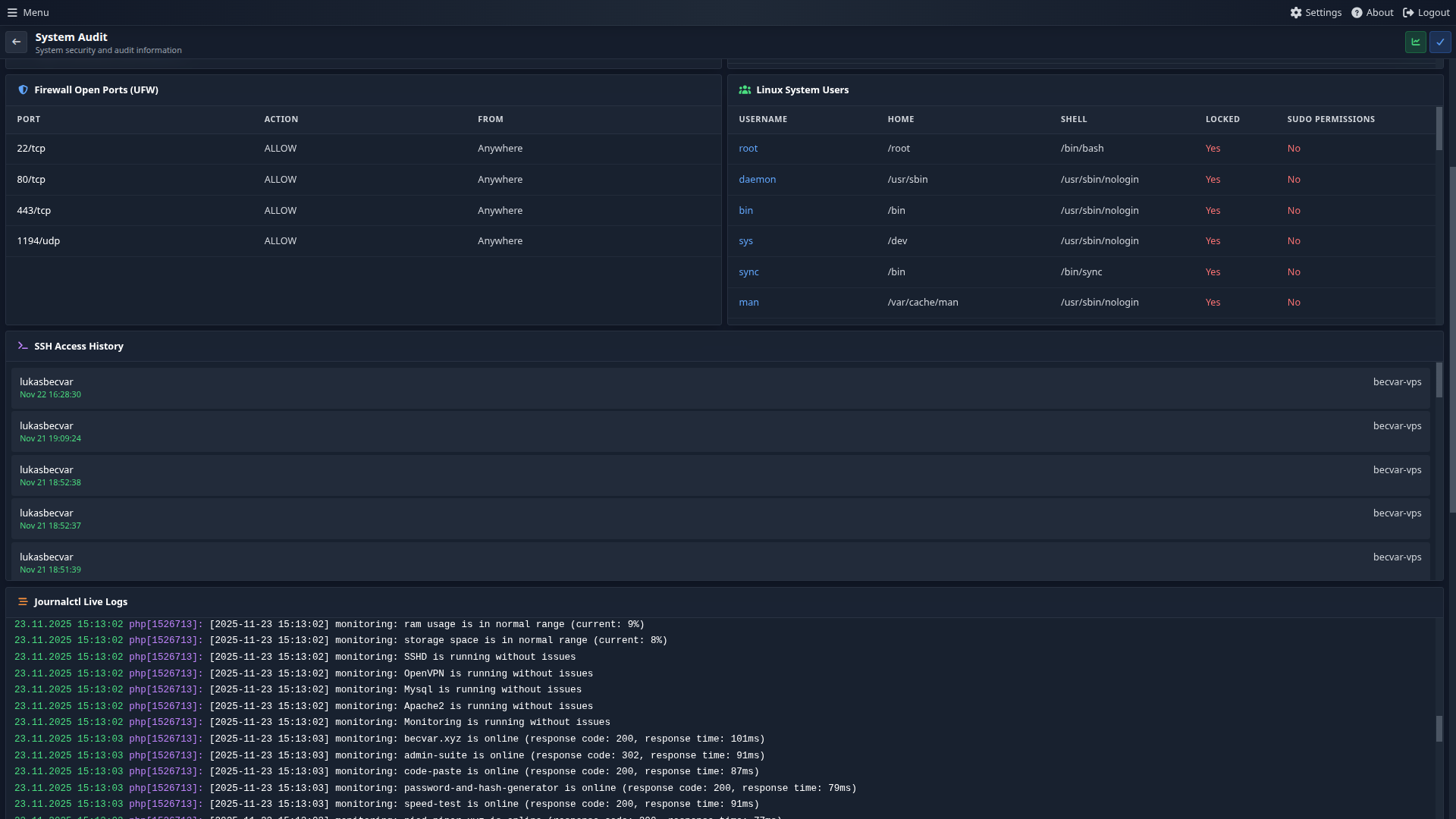Open the root user details link
The width and height of the screenshot is (1456, 819).
click(x=748, y=148)
